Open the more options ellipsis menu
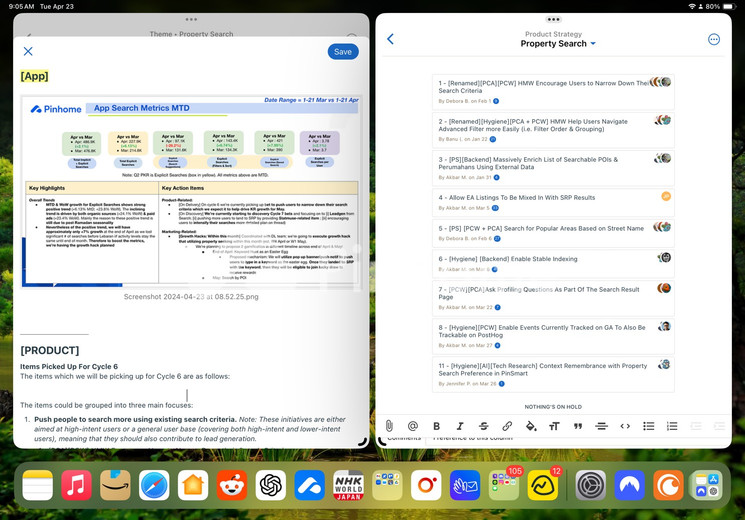 (x=713, y=39)
